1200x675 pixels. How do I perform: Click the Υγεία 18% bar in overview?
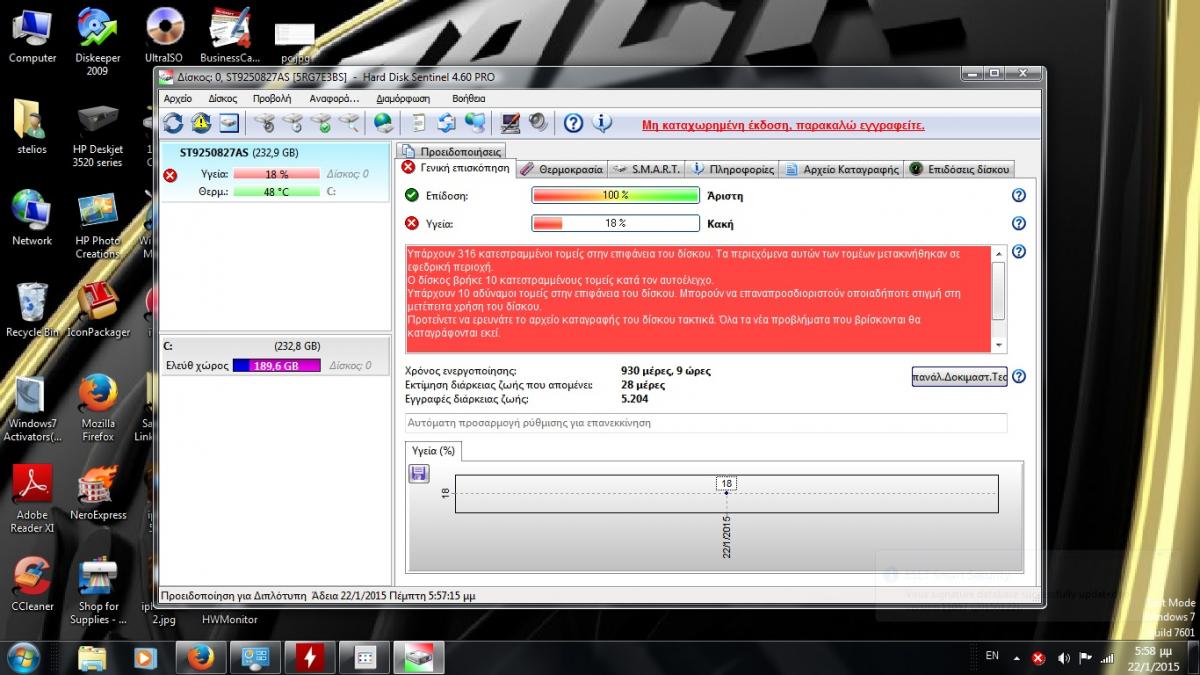pos(615,223)
